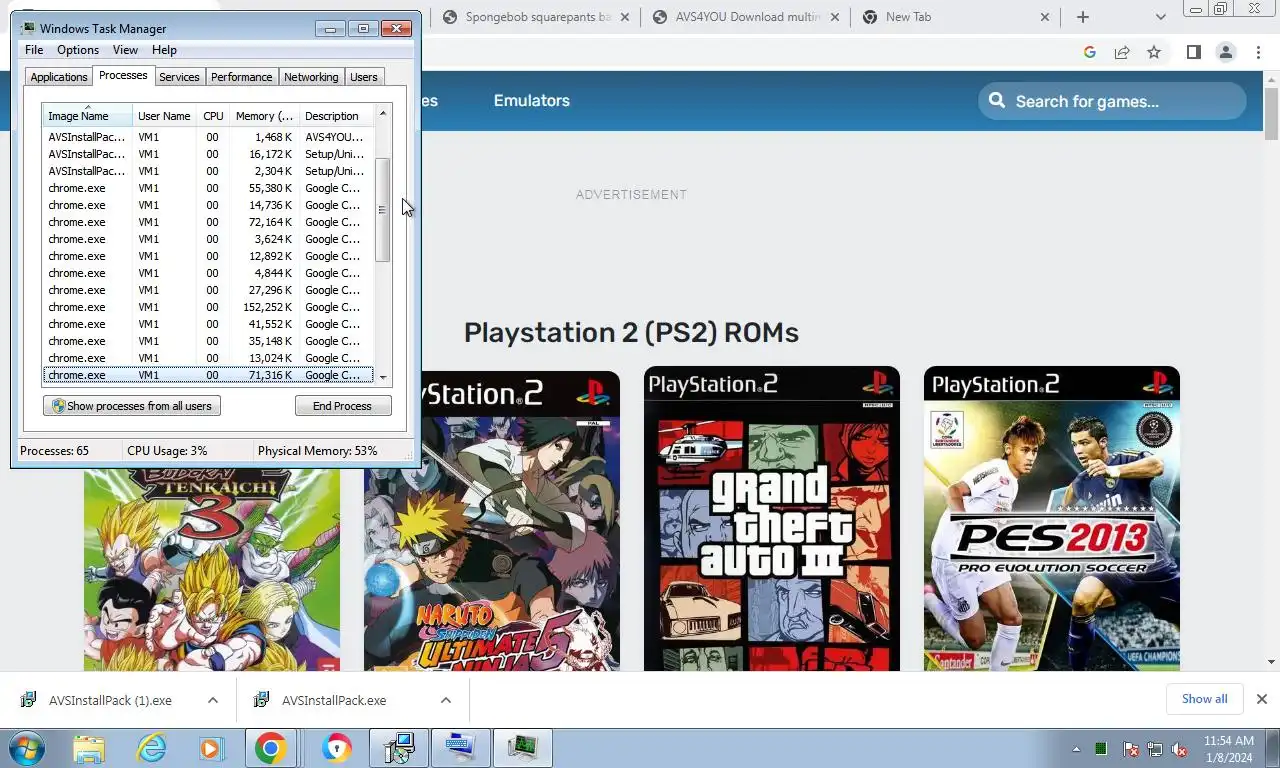Select the chrome.exe row using 55,380 K

208,188
